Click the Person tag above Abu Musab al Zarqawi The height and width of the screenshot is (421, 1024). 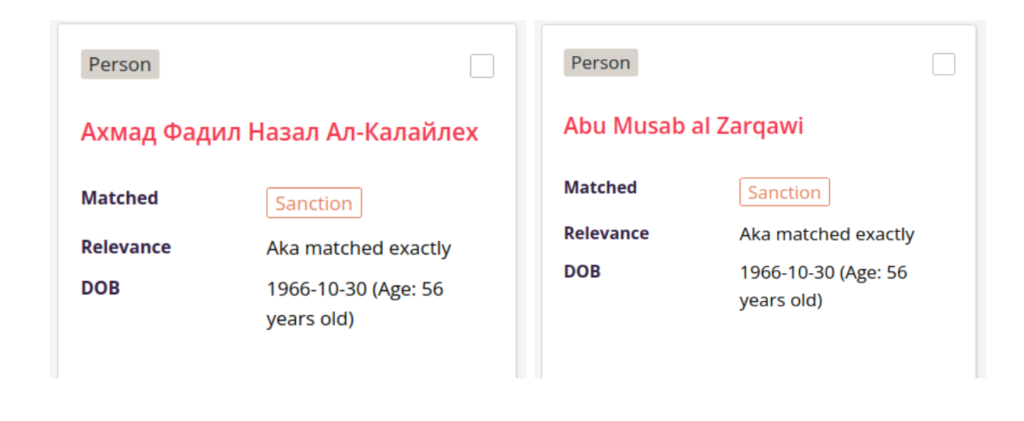click(x=601, y=63)
